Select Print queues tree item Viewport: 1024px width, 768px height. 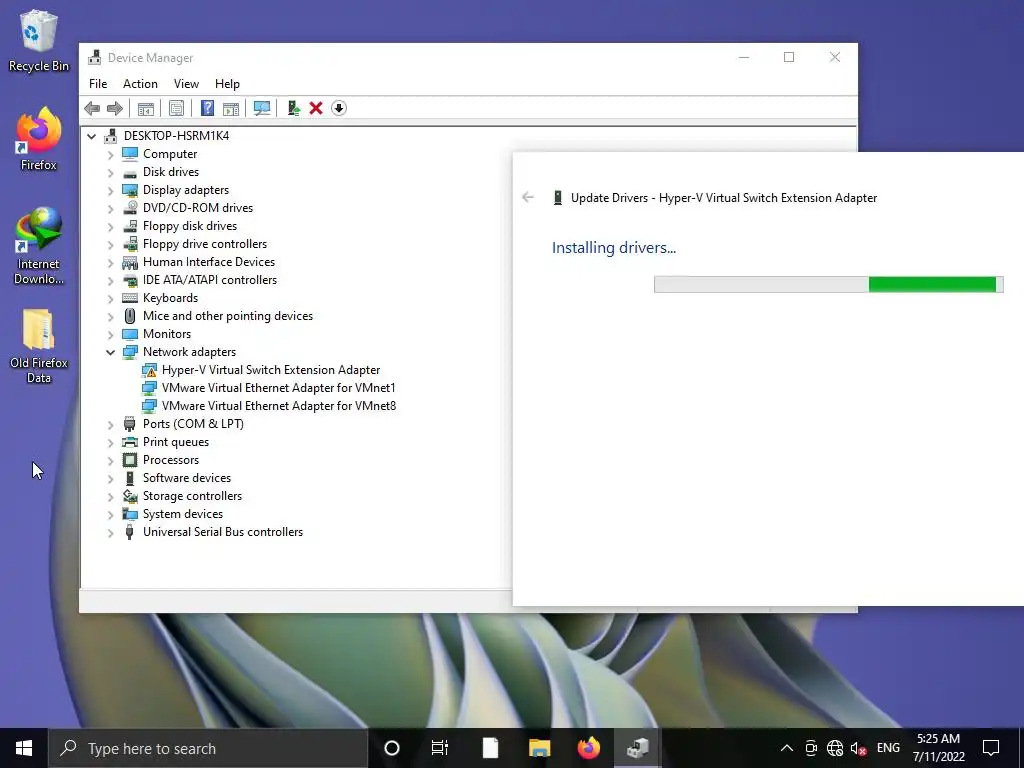(x=176, y=442)
